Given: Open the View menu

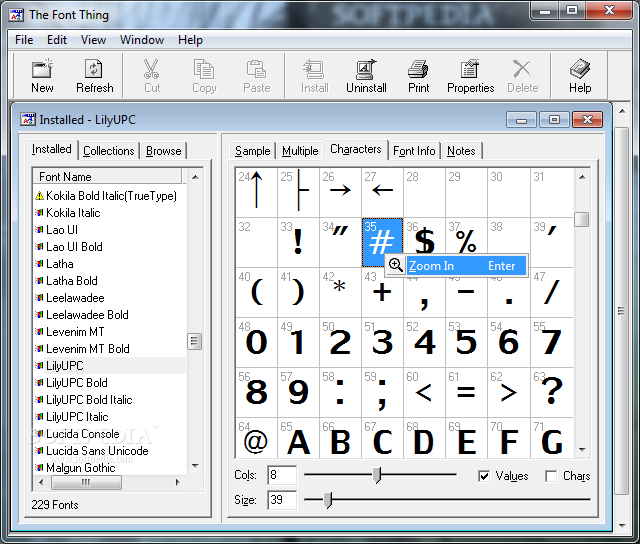Looking at the screenshot, I should tap(93, 40).
